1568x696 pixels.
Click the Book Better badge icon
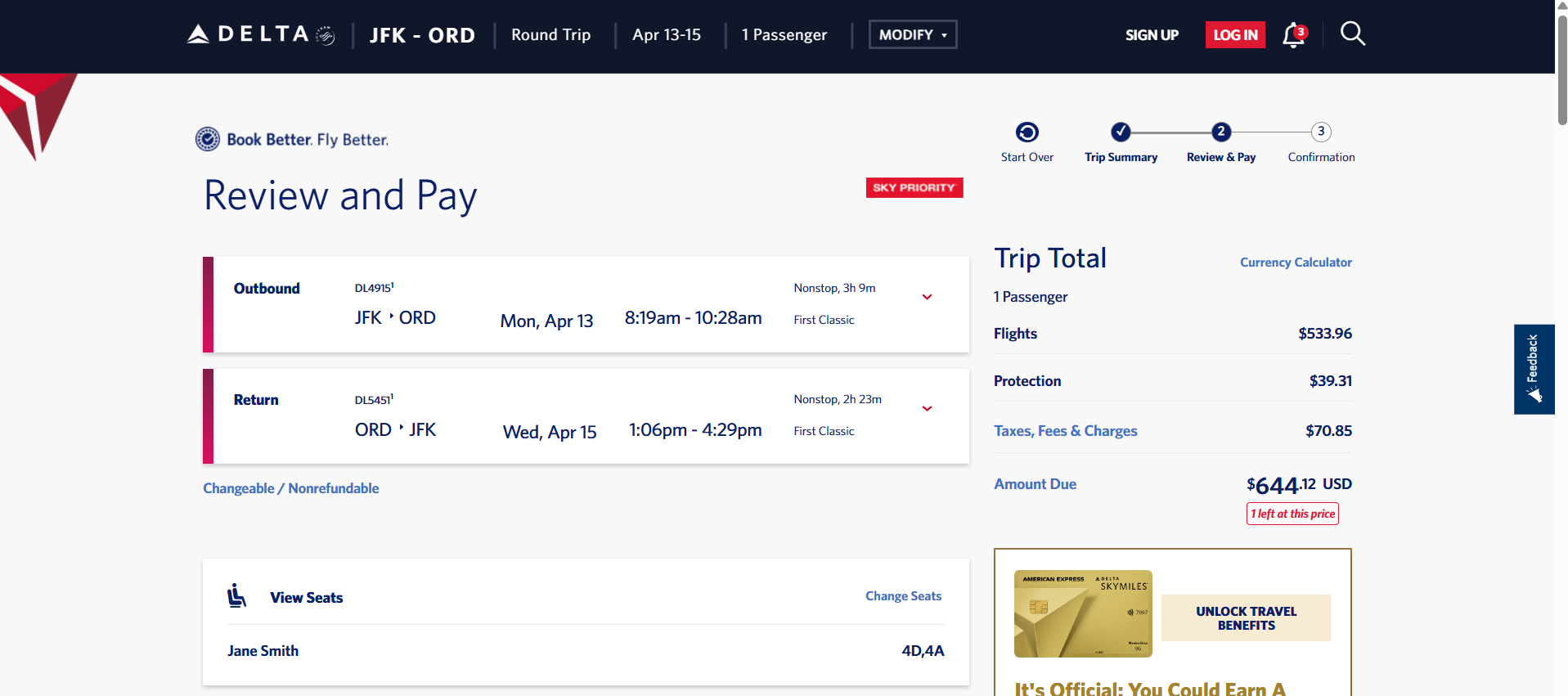(208, 139)
